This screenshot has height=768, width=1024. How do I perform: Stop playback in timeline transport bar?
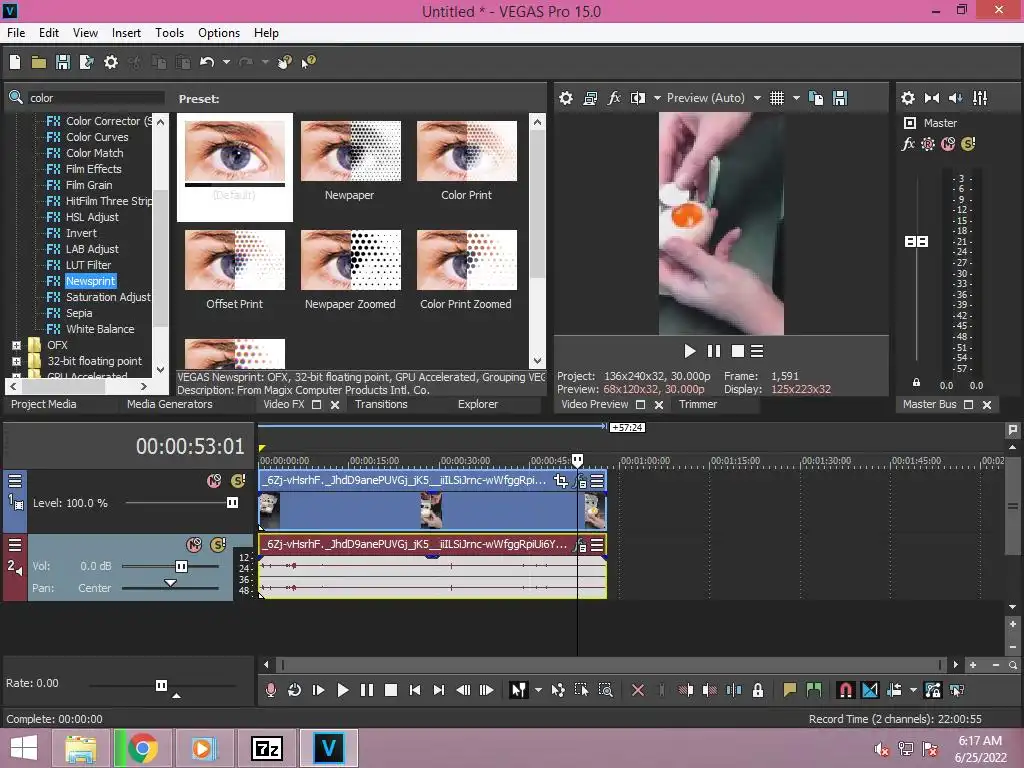pos(391,690)
